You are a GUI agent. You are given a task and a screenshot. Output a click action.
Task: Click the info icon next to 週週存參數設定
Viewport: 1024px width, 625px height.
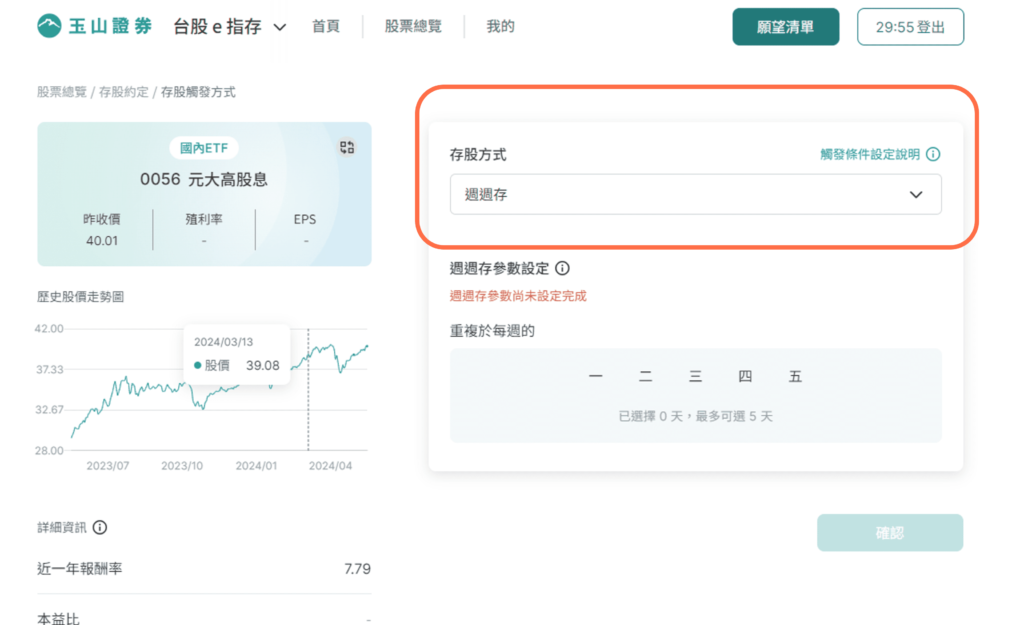click(562, 268)
